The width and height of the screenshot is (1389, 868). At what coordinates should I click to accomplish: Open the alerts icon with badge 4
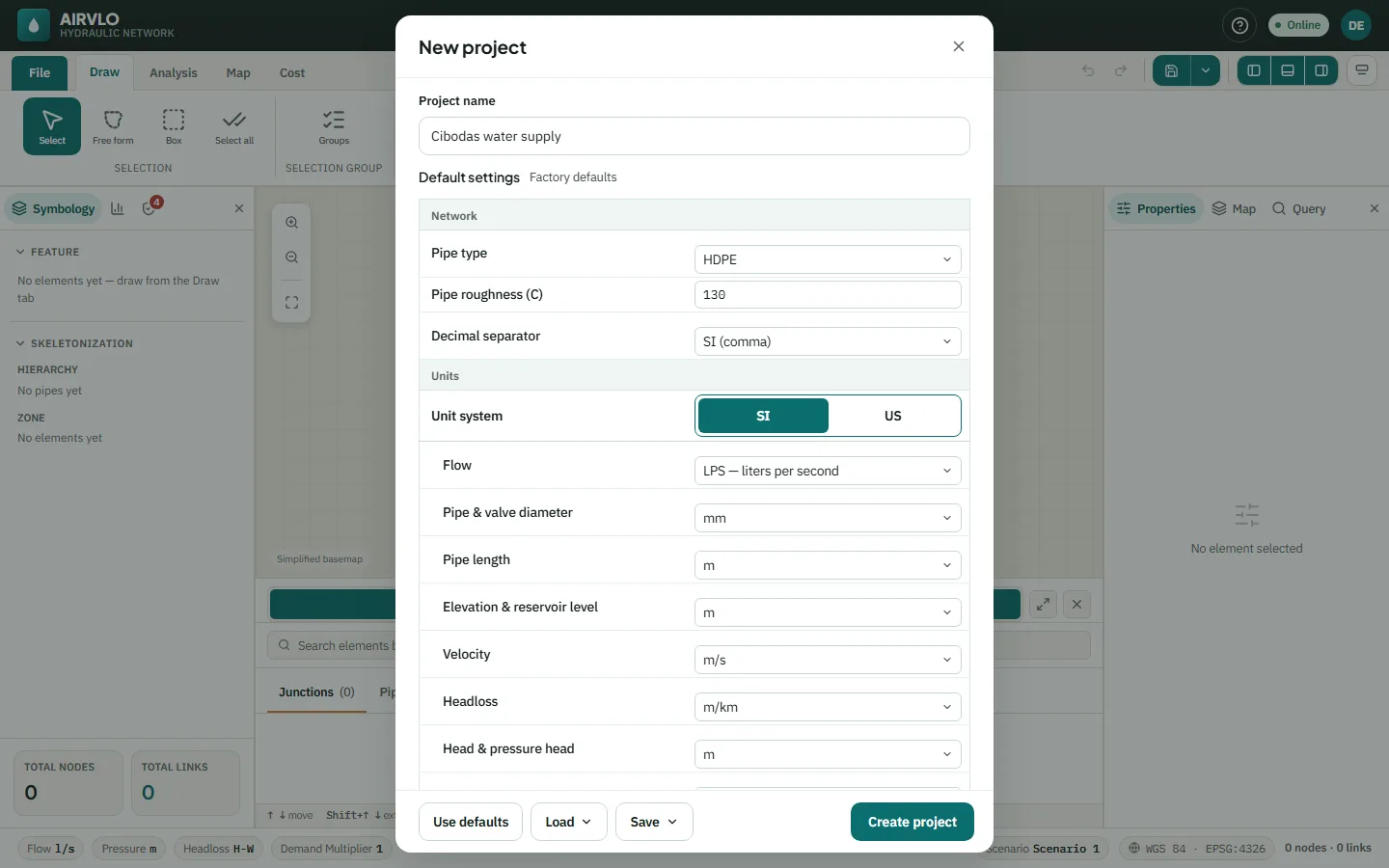point(150,208)
